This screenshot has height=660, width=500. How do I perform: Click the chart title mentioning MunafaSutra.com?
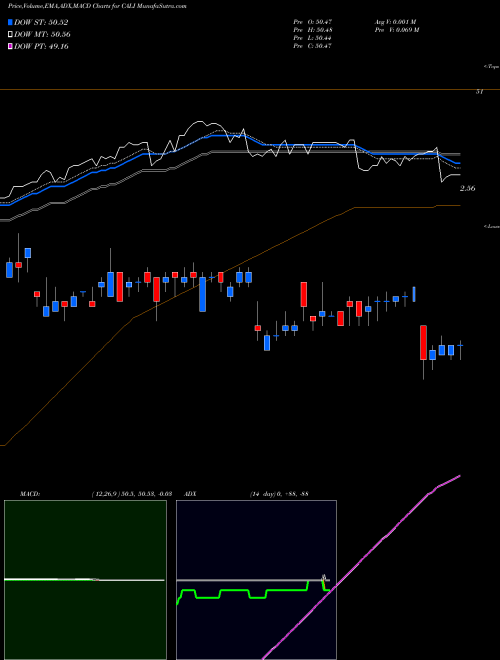(98, 6)
